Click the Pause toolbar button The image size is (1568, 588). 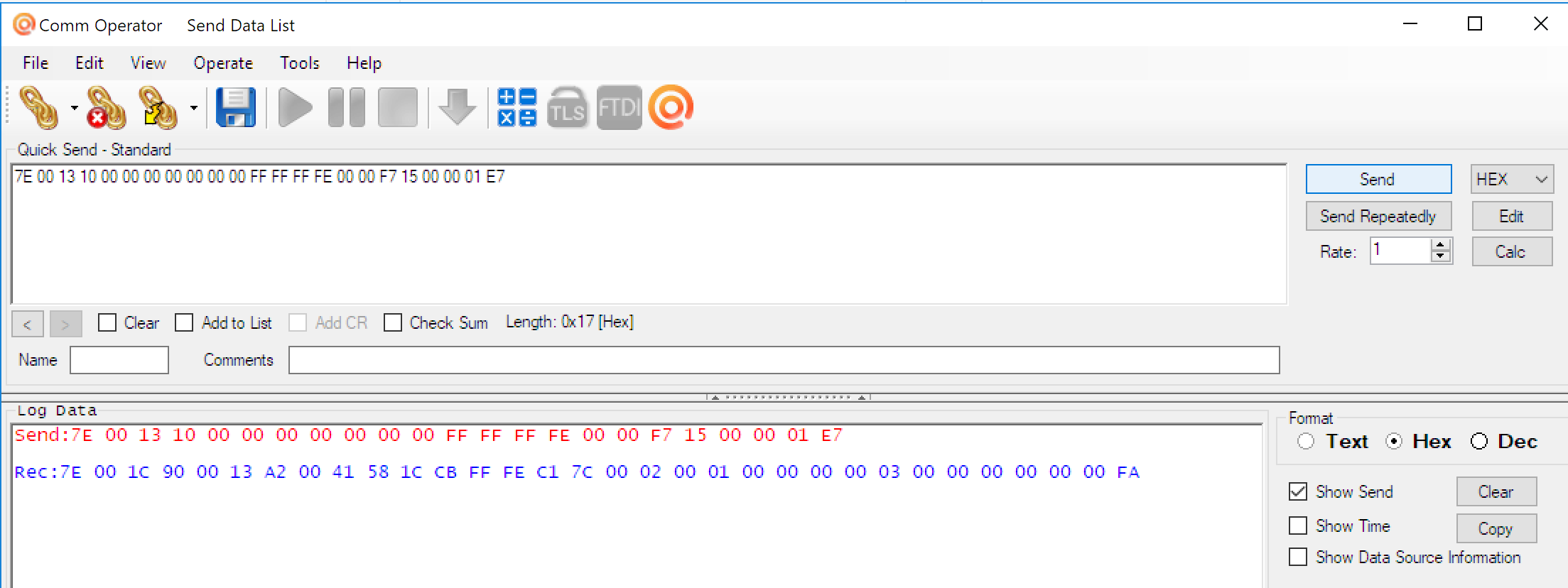[347, 108]
